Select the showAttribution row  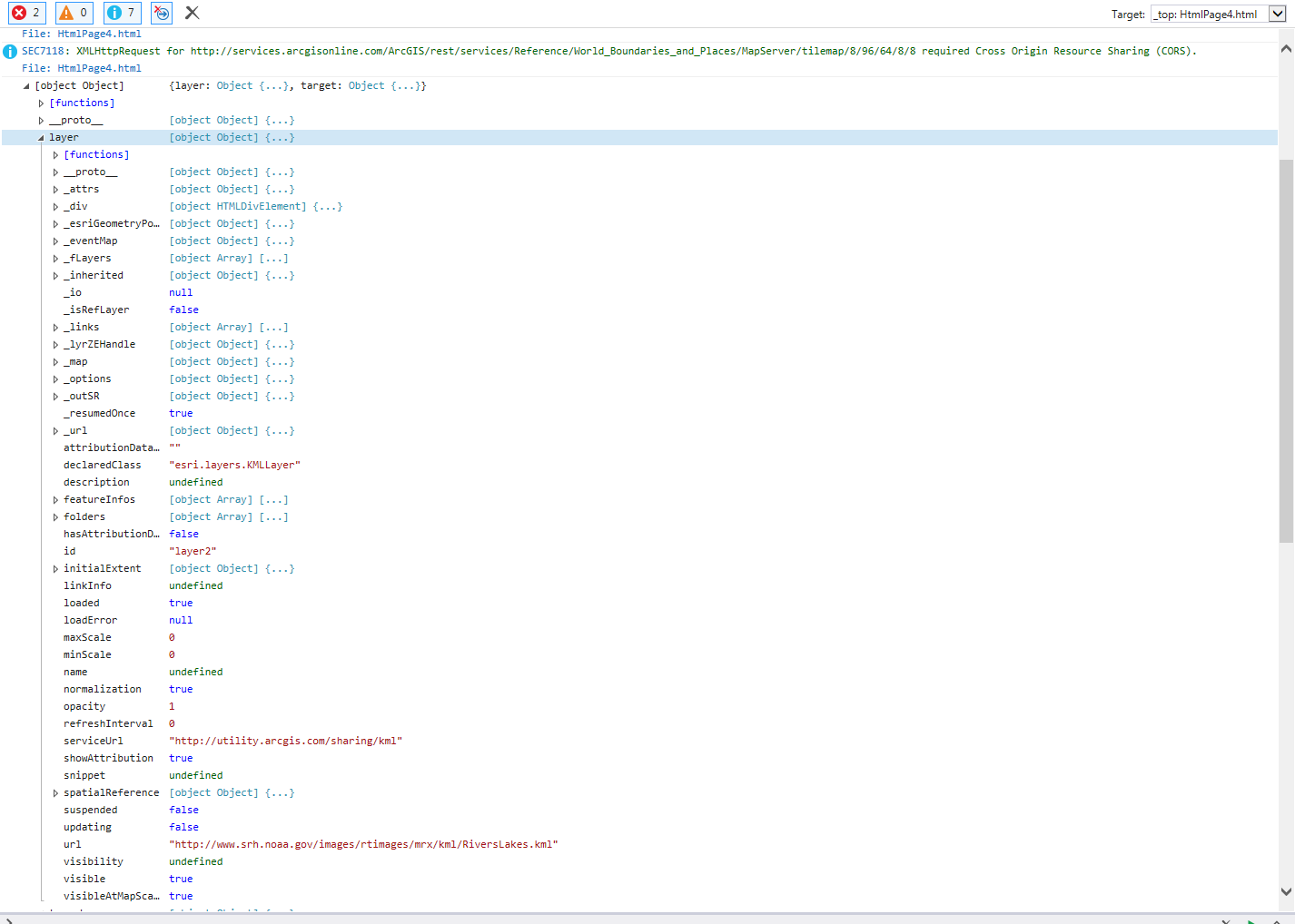[639, 758]
